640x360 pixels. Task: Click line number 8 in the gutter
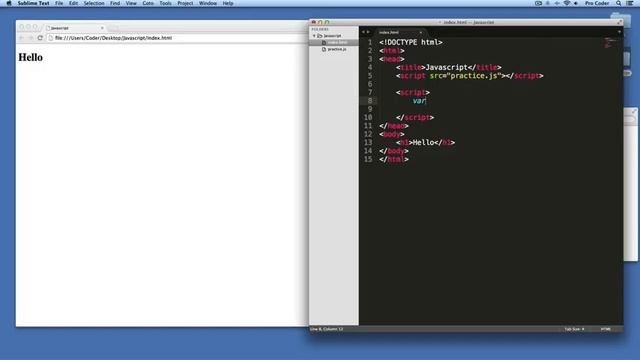[370, 101]
